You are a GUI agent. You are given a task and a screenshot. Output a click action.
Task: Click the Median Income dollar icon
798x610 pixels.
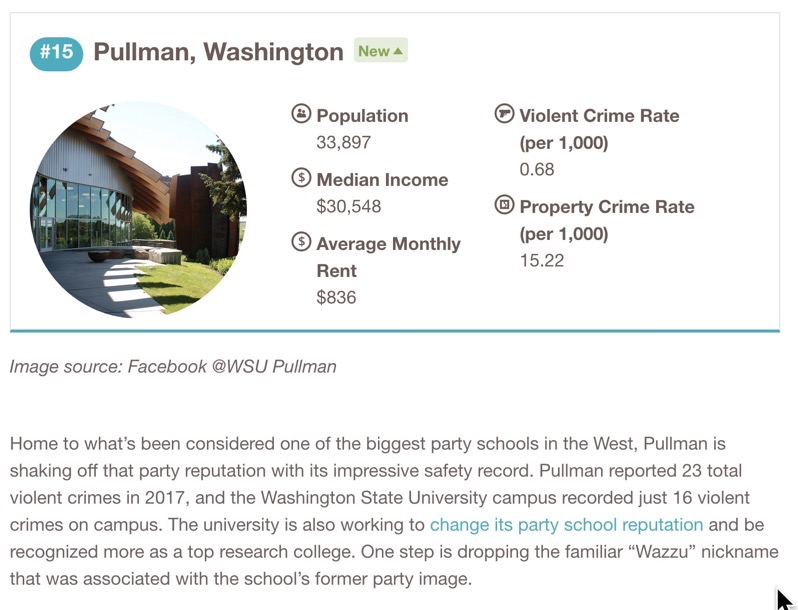(x=301, y=178)
